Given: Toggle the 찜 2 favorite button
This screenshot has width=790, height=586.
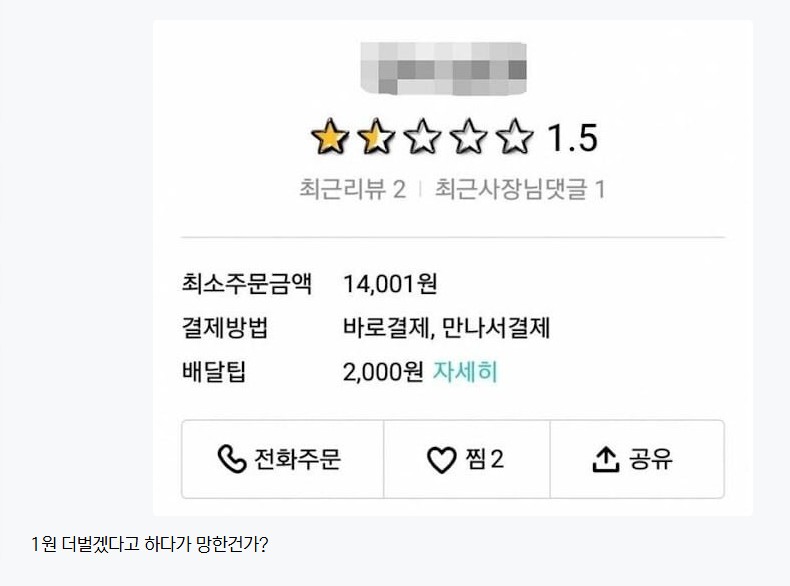Looking at the screenshot, I should (x=466, y=459).
